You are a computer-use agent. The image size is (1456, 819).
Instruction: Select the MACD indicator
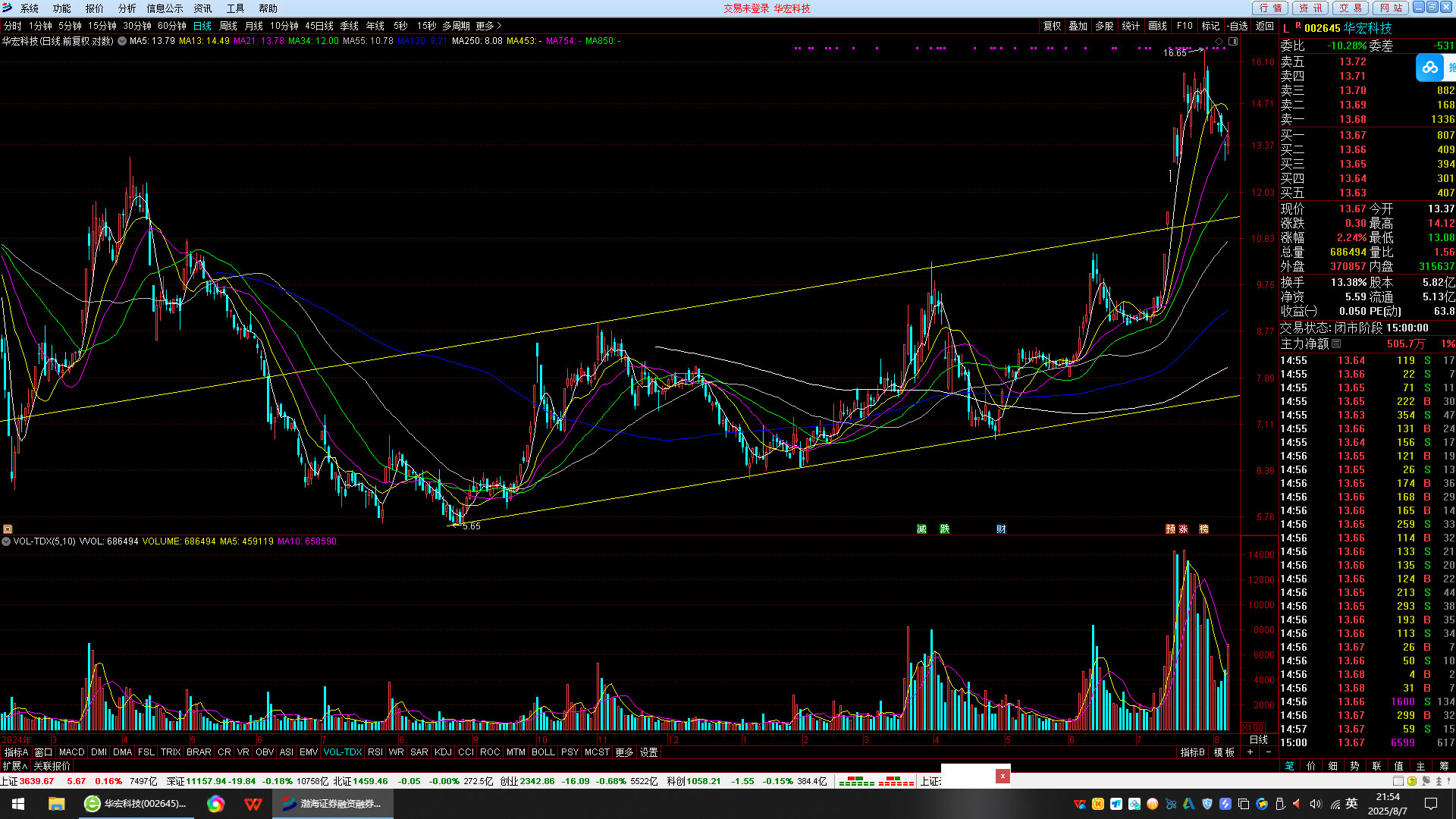(71, 752)
